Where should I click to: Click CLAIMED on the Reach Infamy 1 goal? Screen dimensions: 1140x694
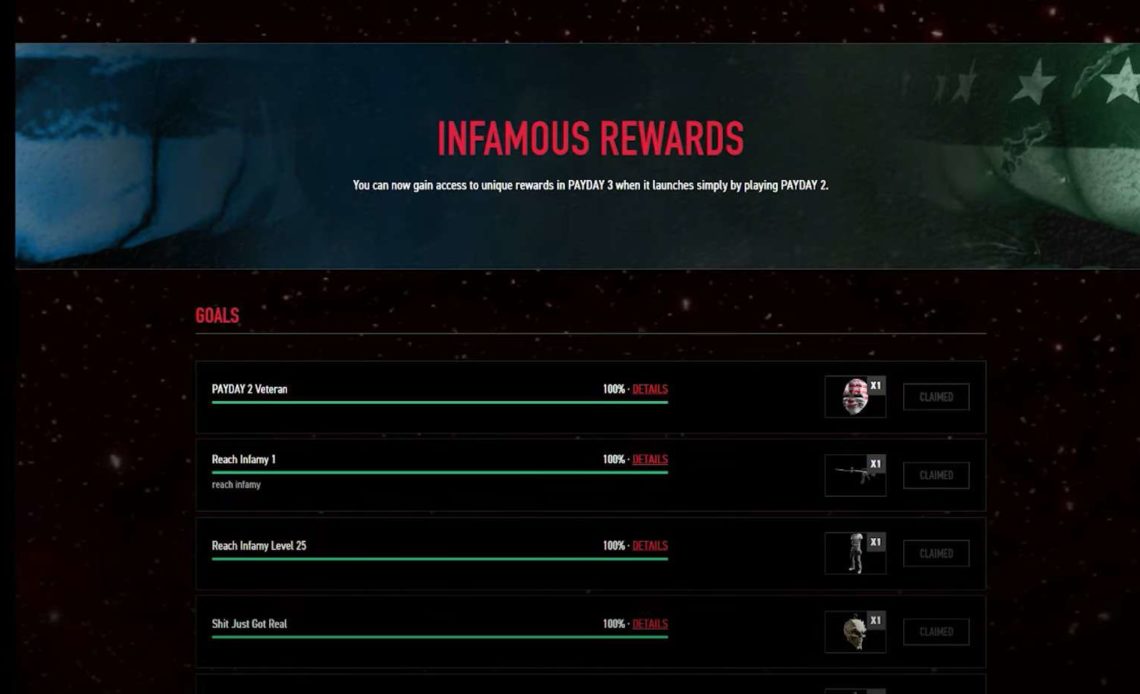(x=935, y=475)
